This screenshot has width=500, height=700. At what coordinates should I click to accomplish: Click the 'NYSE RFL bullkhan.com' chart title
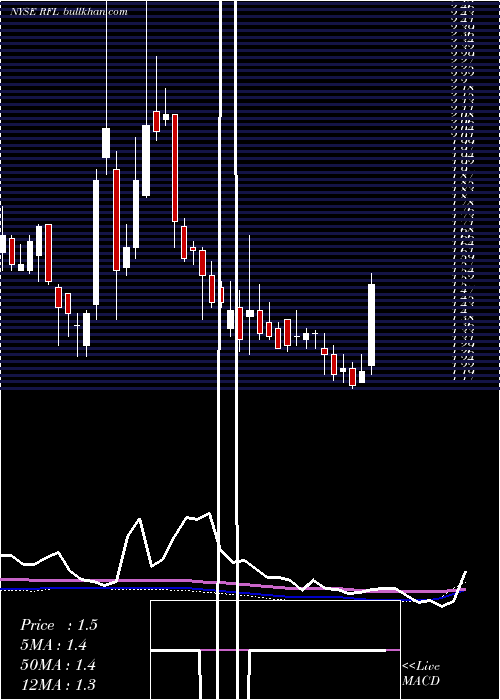[69, 12]
